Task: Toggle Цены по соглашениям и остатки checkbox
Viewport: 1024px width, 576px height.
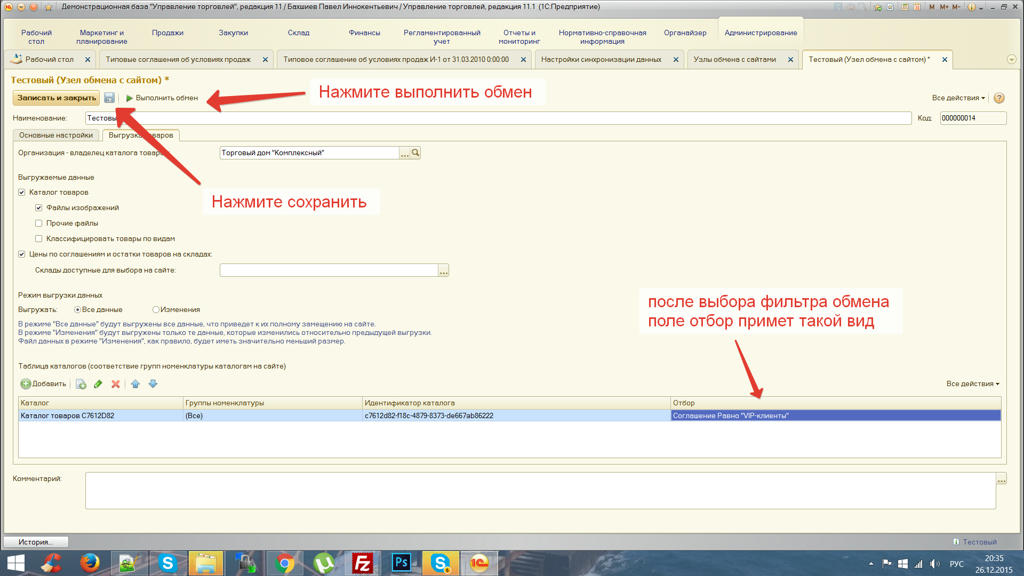Action: pos(22,255)
